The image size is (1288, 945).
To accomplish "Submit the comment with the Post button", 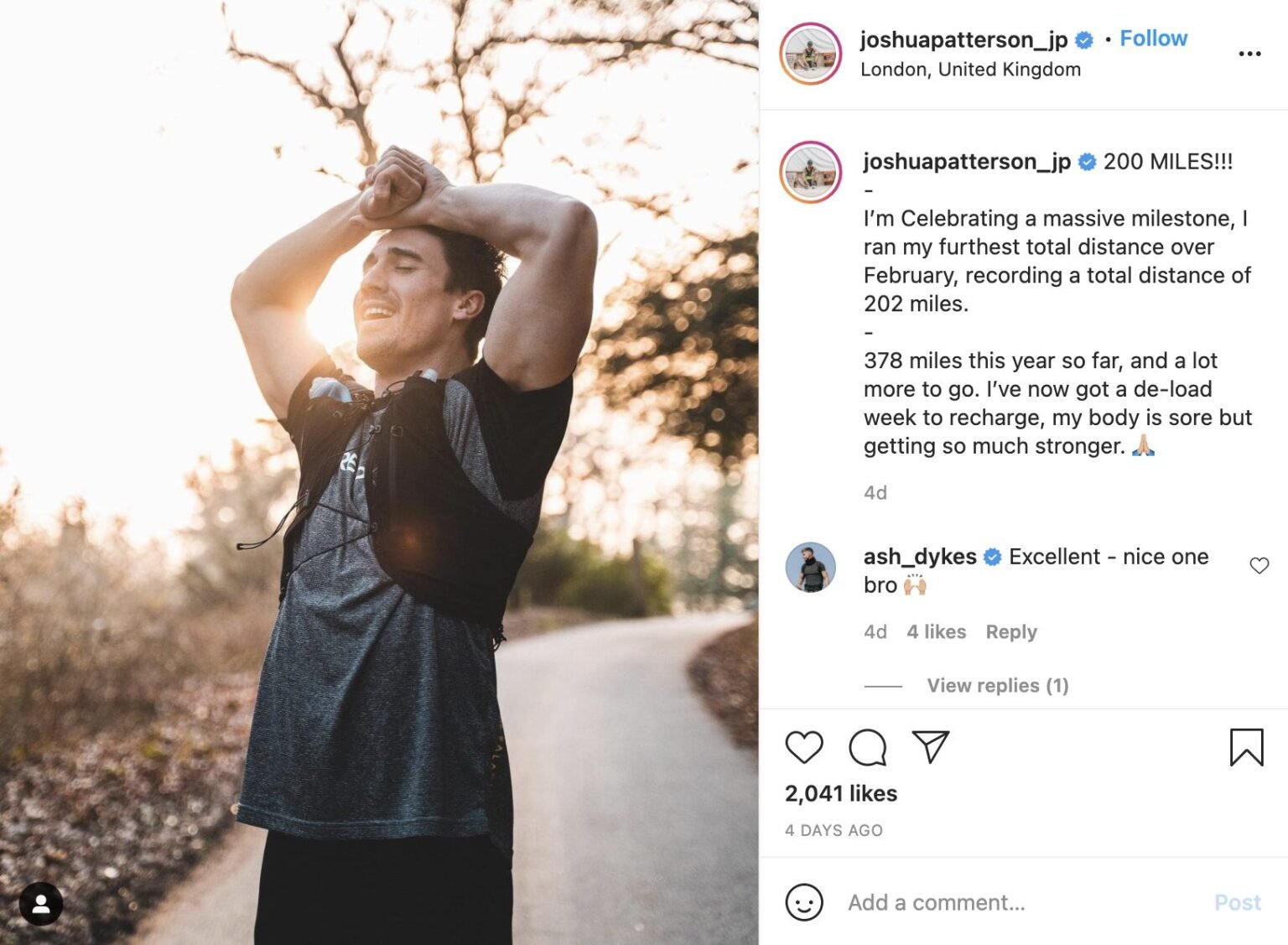I will click(x=1237, y=902).
